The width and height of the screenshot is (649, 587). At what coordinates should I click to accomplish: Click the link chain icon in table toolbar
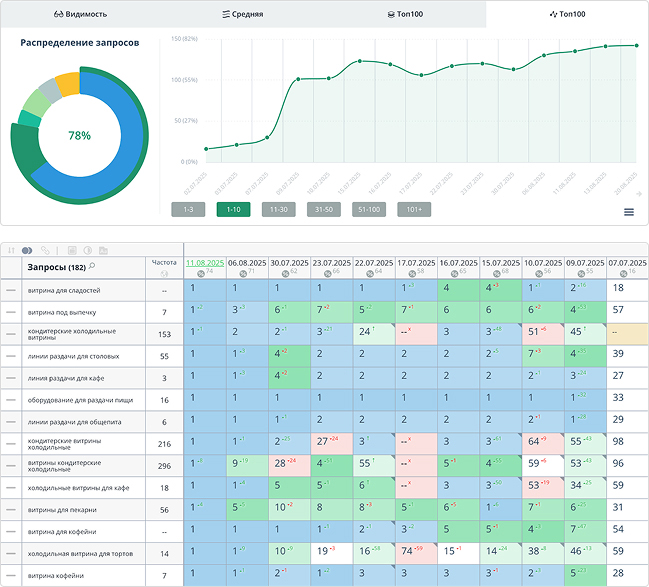[x=45, y=249]
